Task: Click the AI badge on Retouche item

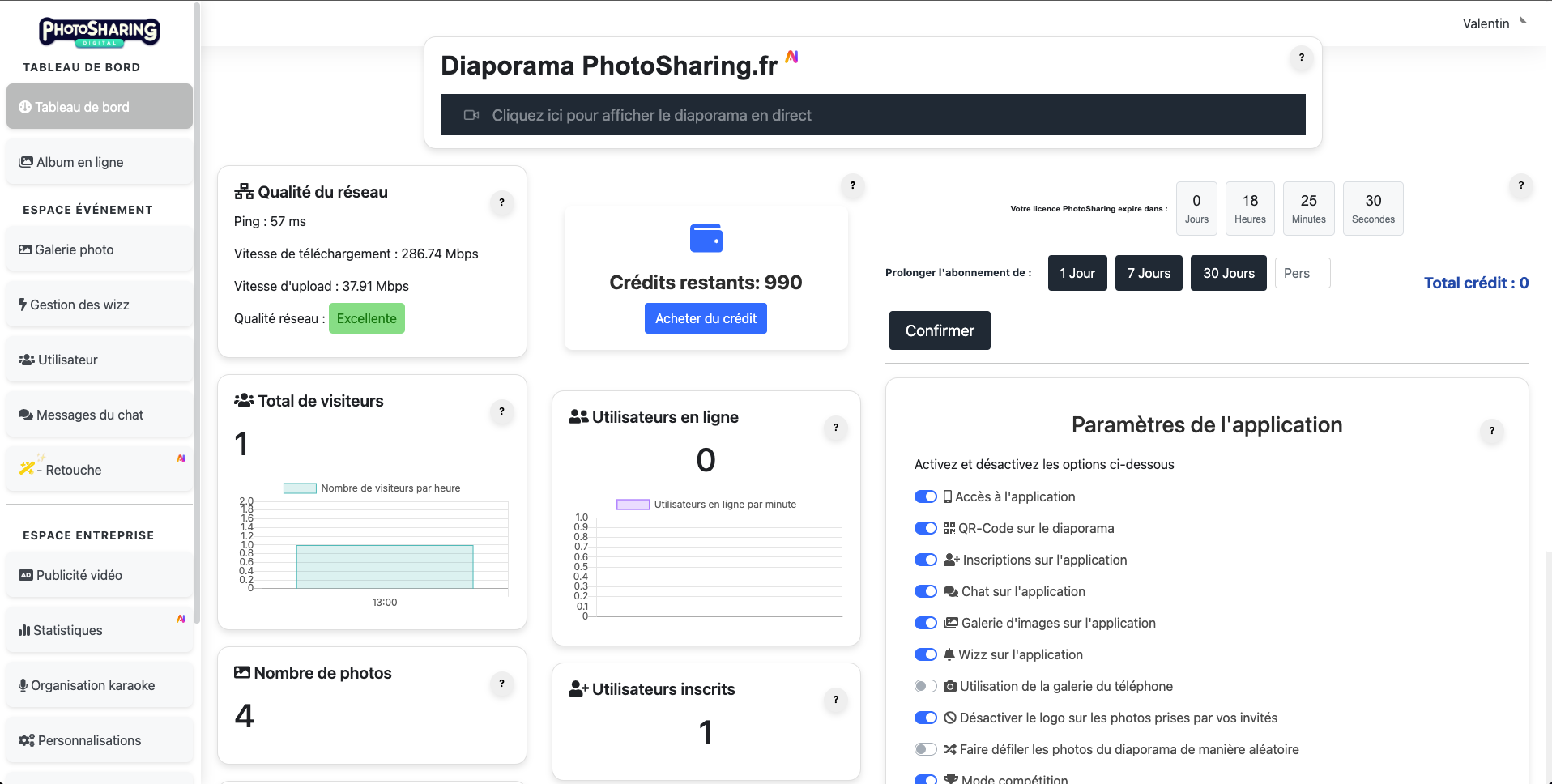Action: [x=181, y=458]
